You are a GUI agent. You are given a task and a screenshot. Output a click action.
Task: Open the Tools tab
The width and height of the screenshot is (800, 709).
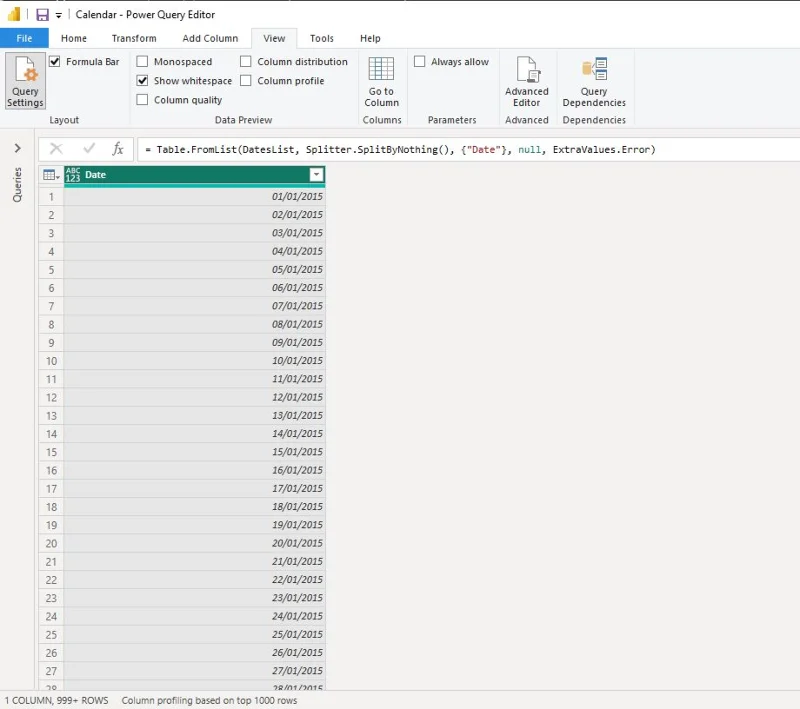(x=321, y=38)
